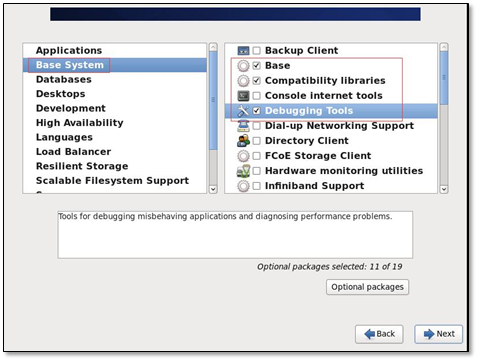This screenshot has width=478, height=361.
Task: Click the Compatibility libraries group icon
Action: tap(243, 81)
